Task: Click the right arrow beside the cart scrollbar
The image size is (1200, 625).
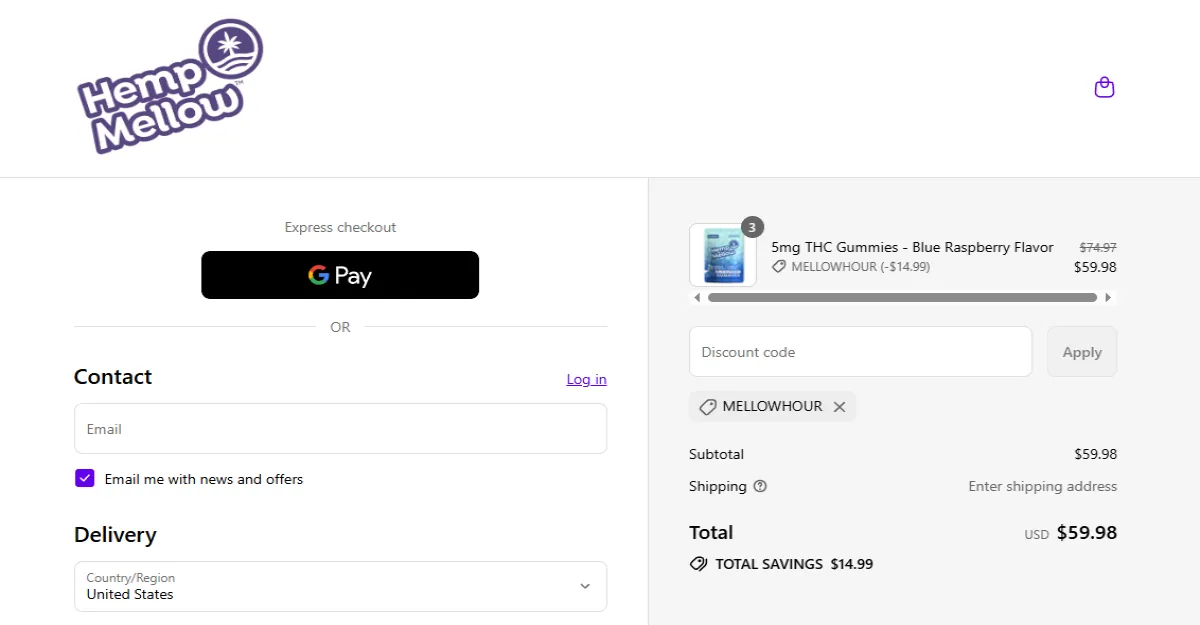Action: click(1108, 297)
